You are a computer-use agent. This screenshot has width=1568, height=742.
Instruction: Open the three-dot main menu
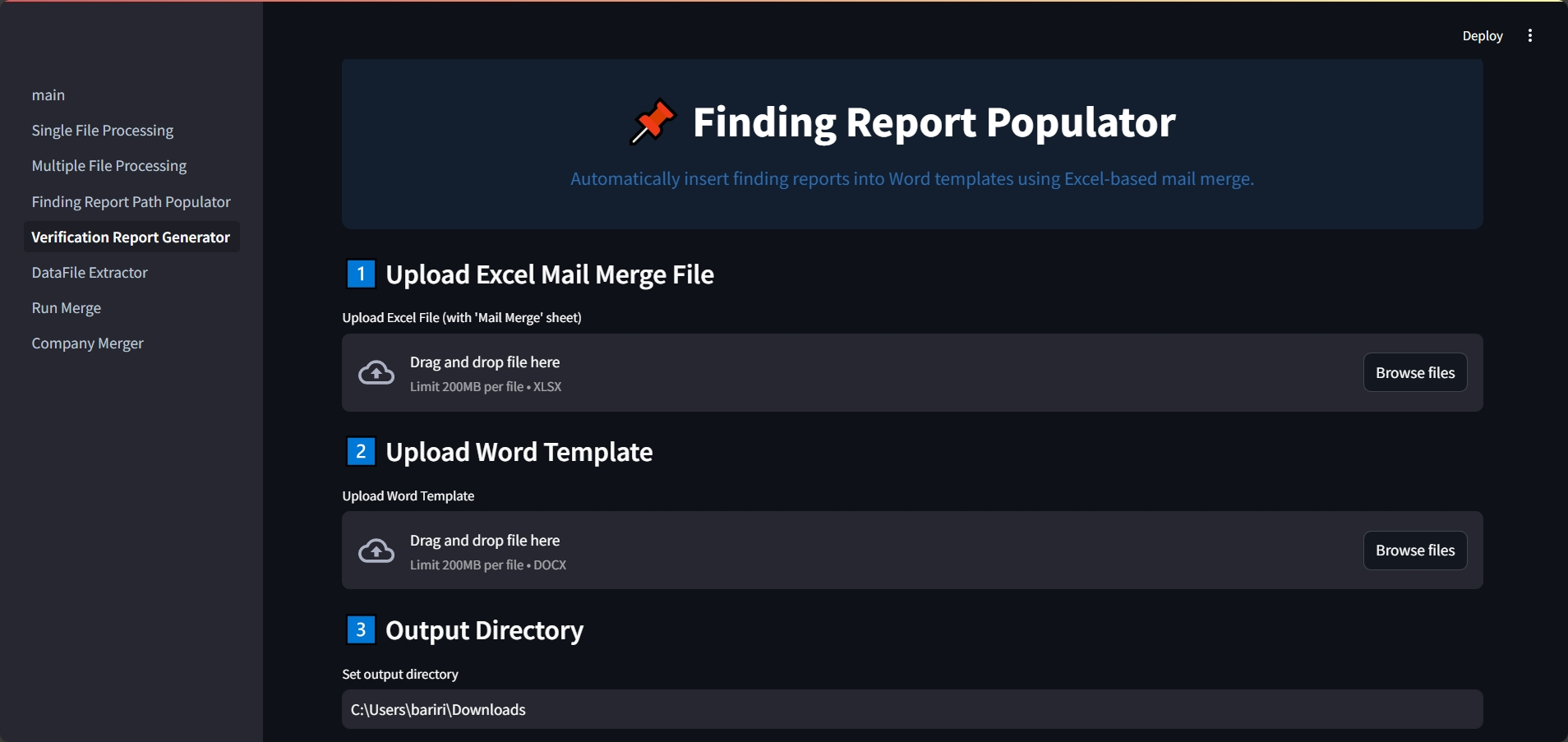point(1529,35)
